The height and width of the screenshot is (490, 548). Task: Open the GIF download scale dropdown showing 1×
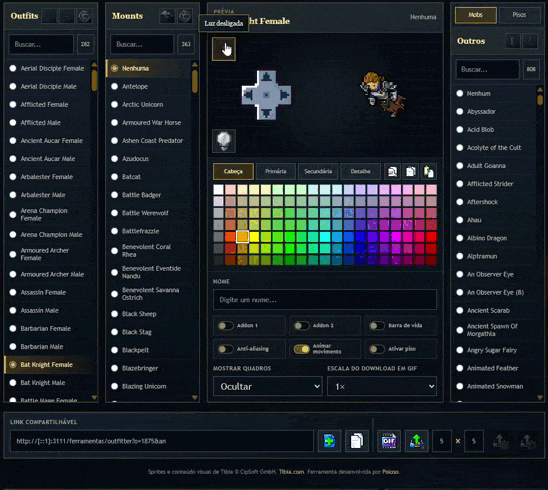[x=382, y=386]
